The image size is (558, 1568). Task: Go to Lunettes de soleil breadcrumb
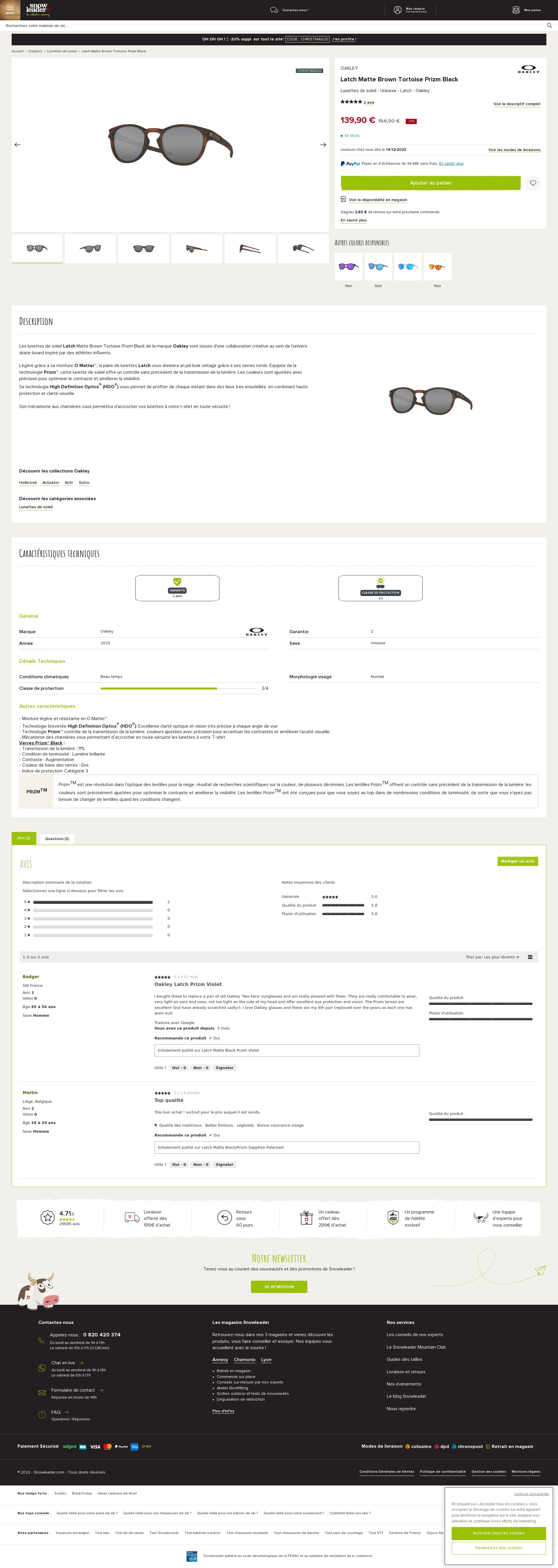62,51
